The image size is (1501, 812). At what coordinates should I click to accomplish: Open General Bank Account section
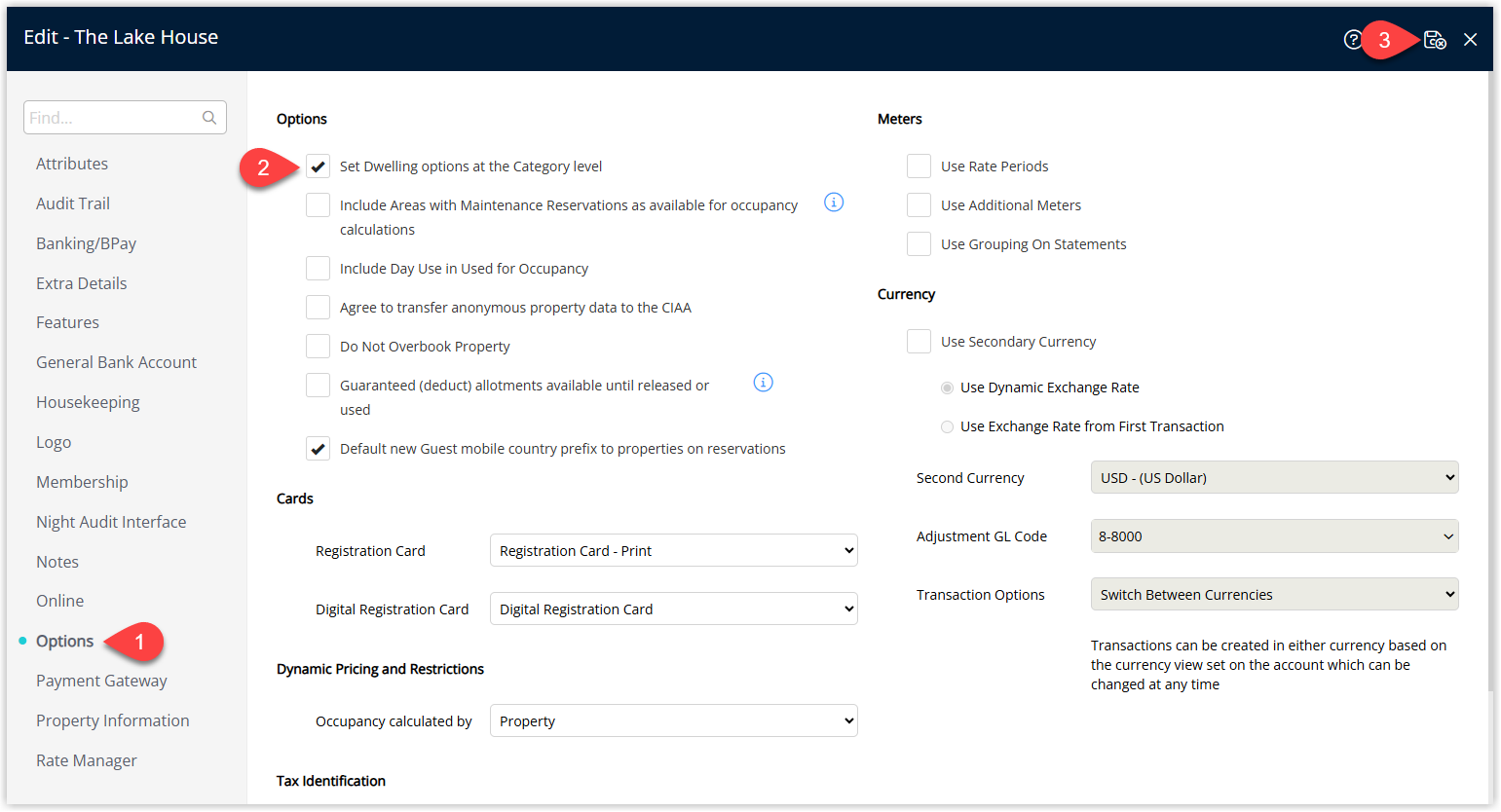pos(116,362)
